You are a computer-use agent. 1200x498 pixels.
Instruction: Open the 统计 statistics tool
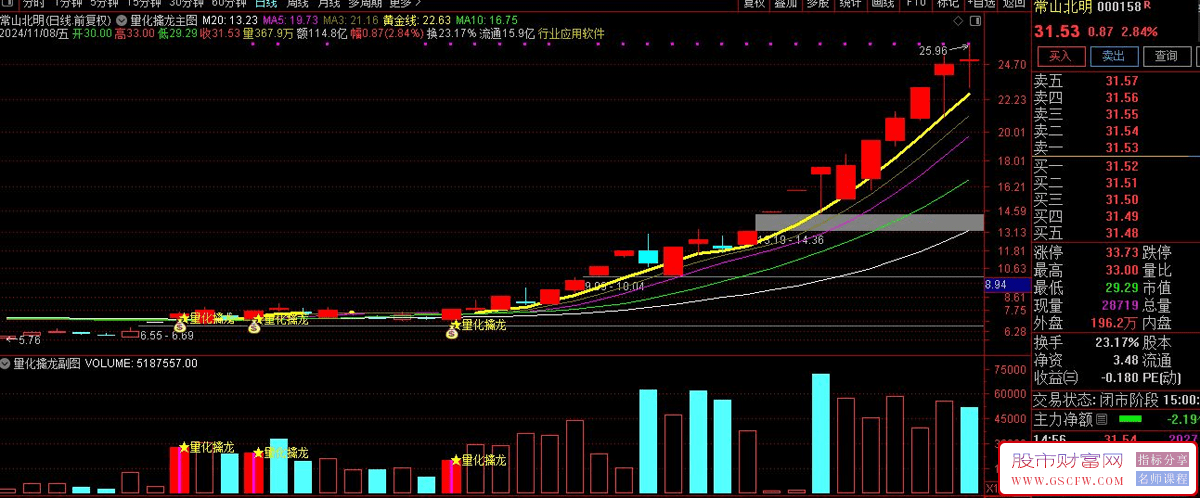(849, 3)
